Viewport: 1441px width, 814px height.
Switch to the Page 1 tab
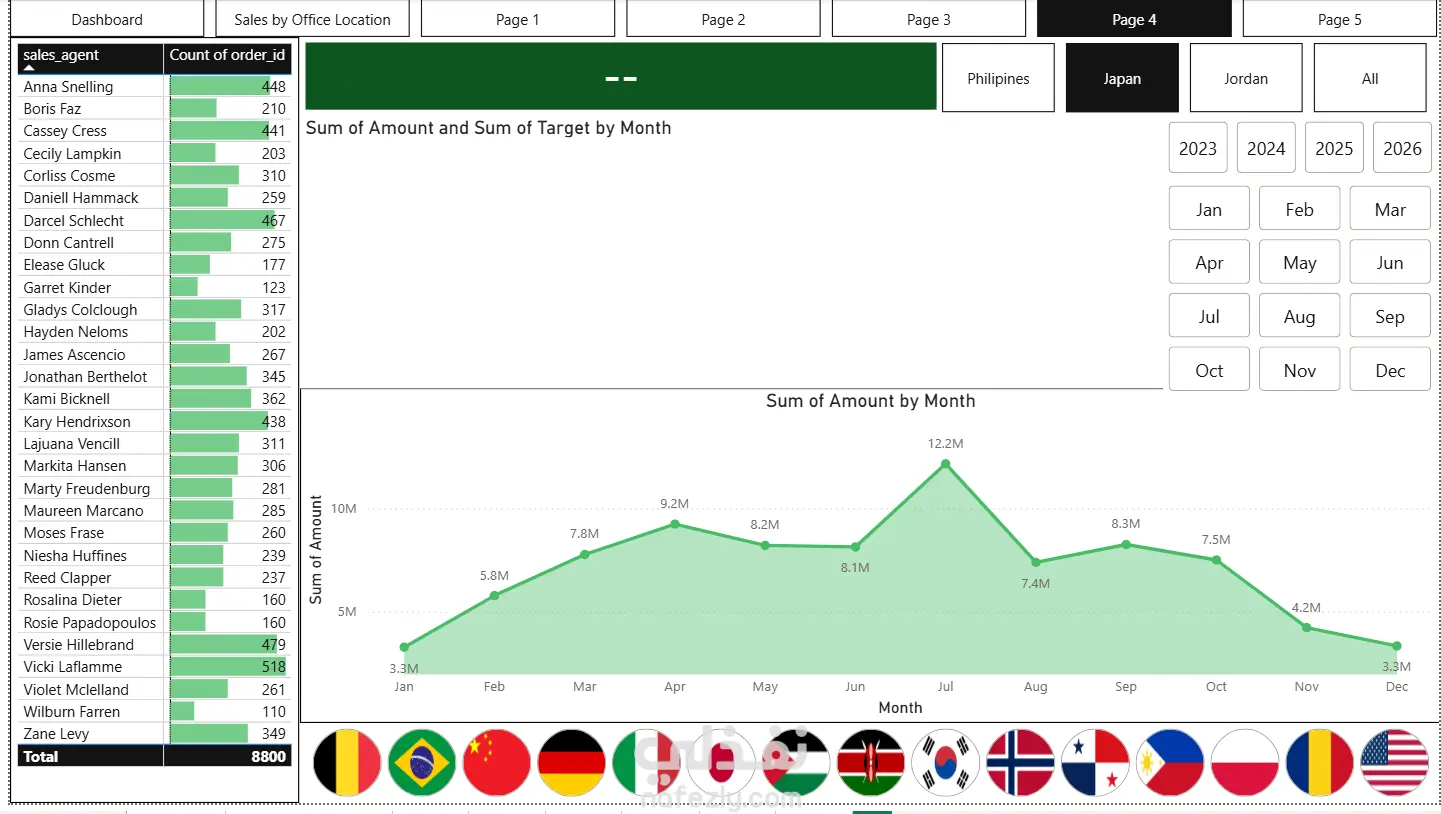pos(518,19)
